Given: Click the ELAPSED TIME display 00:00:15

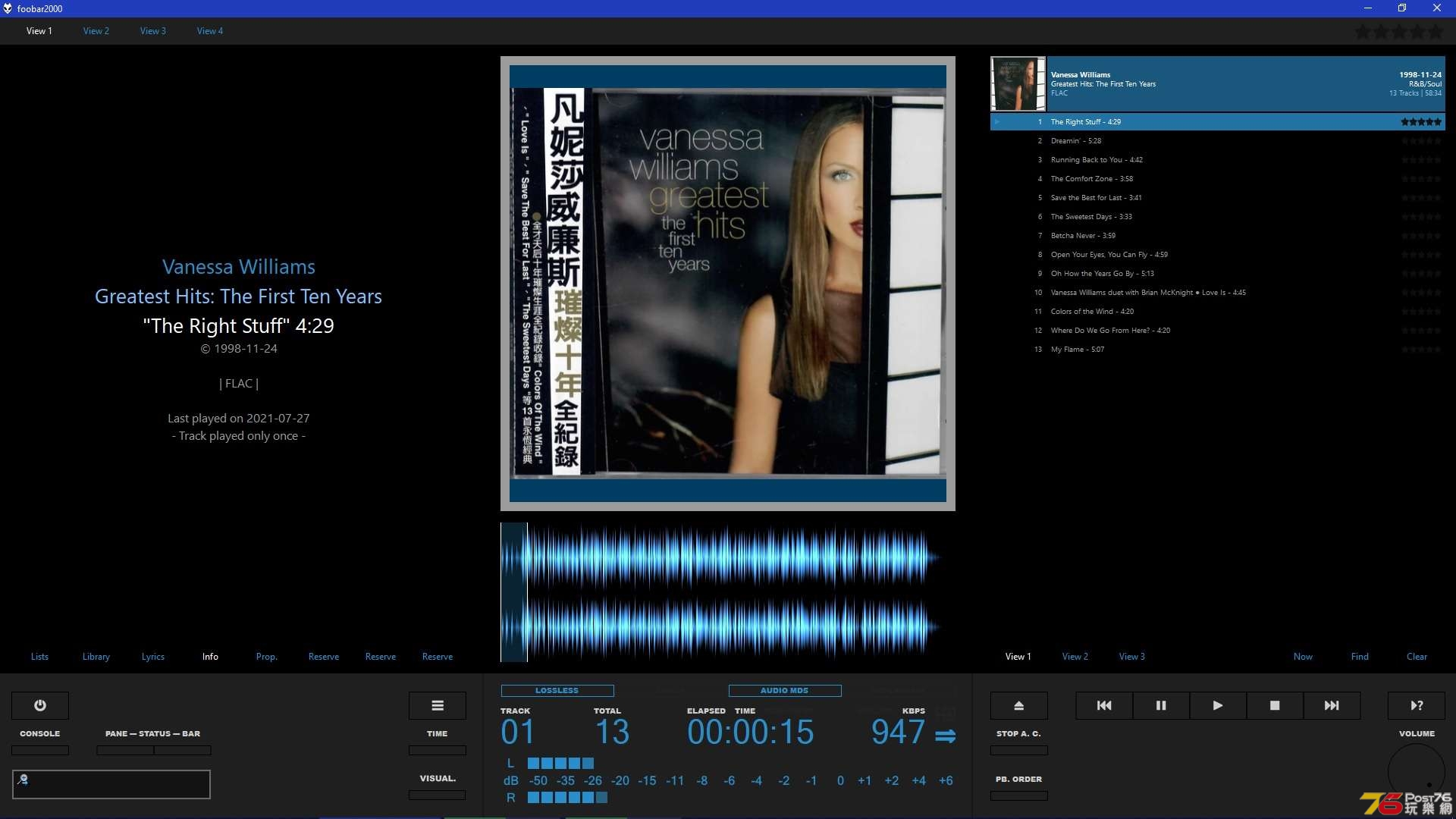Looking at the screenshot, I should click(x=750, y=732).
